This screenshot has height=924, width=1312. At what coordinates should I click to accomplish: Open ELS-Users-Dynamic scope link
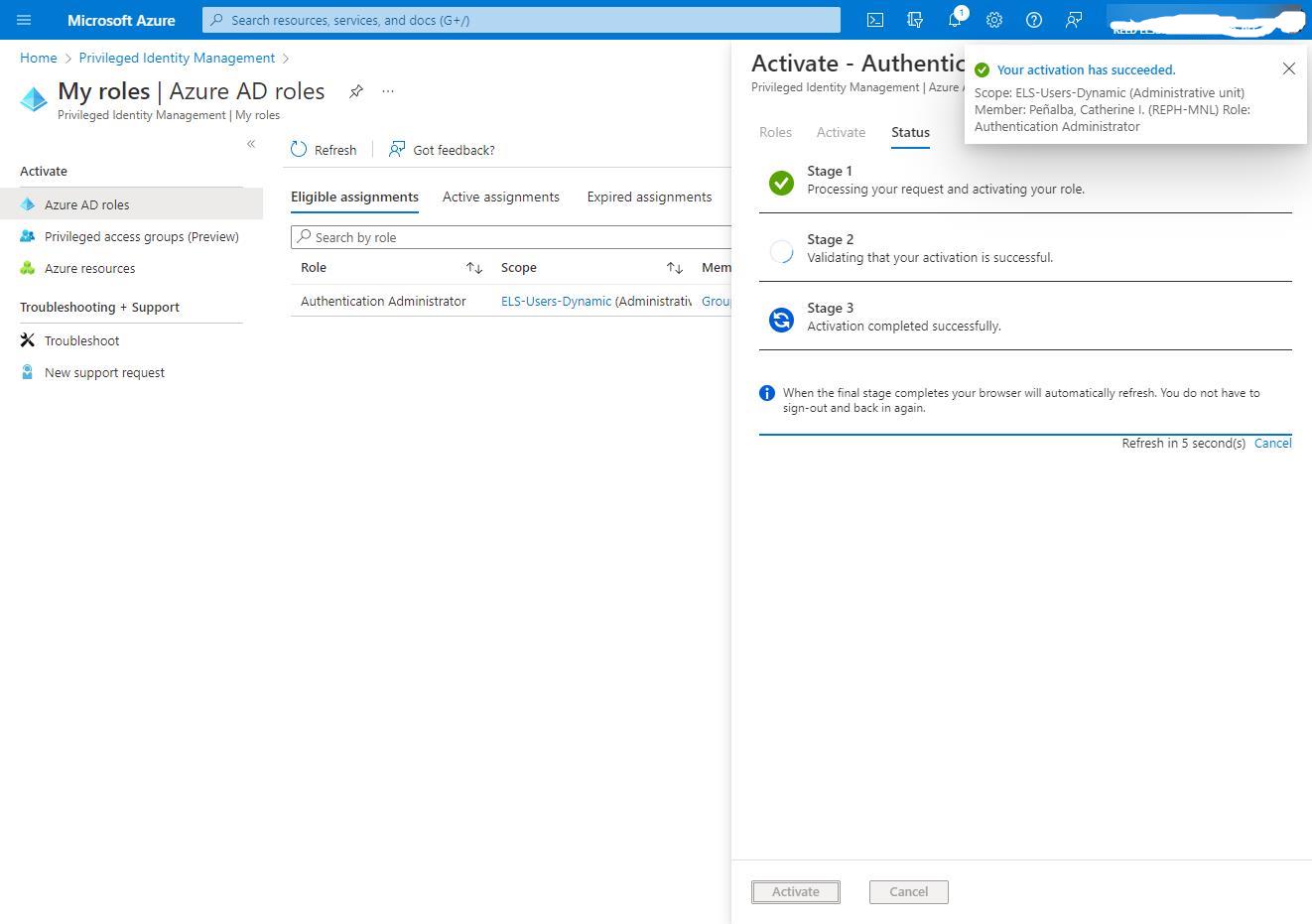click(x=556, y=301)
